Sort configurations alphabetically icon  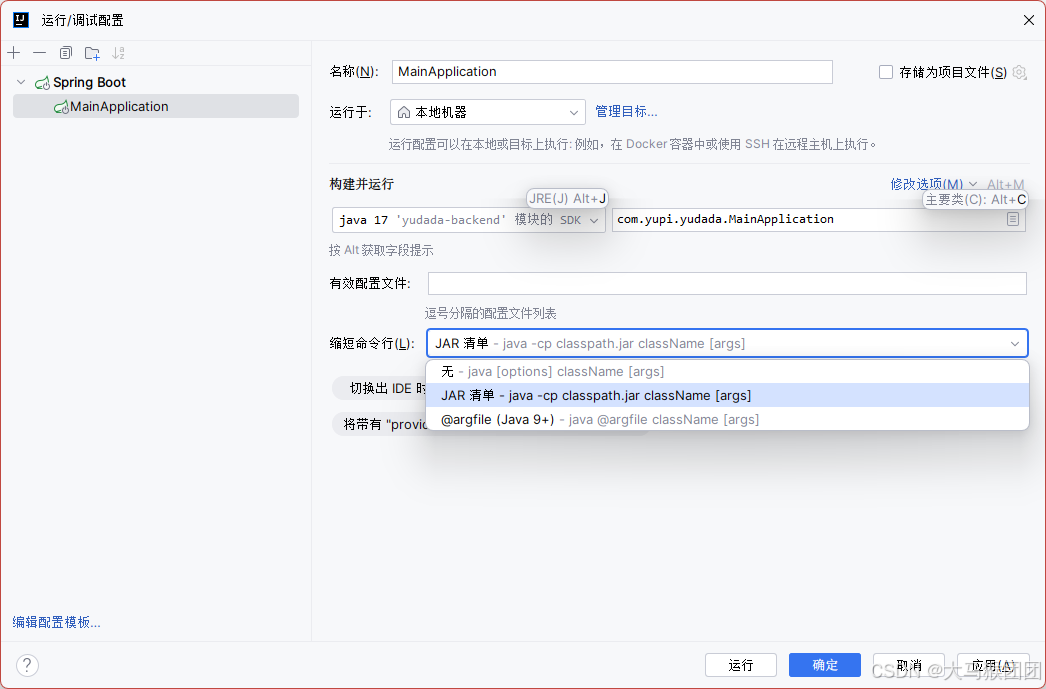pos(119,53)
